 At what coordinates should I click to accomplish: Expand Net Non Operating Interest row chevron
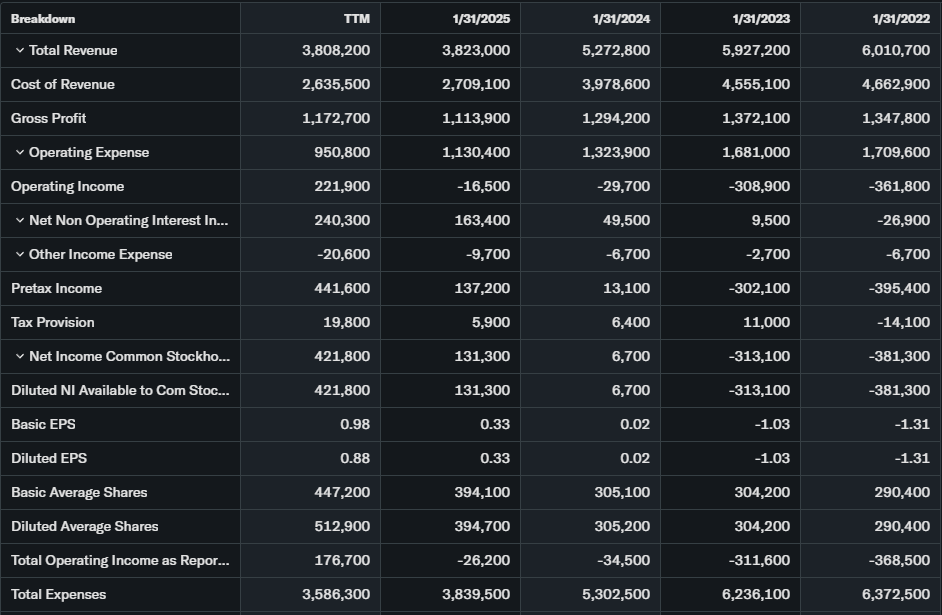coord(19,221)
